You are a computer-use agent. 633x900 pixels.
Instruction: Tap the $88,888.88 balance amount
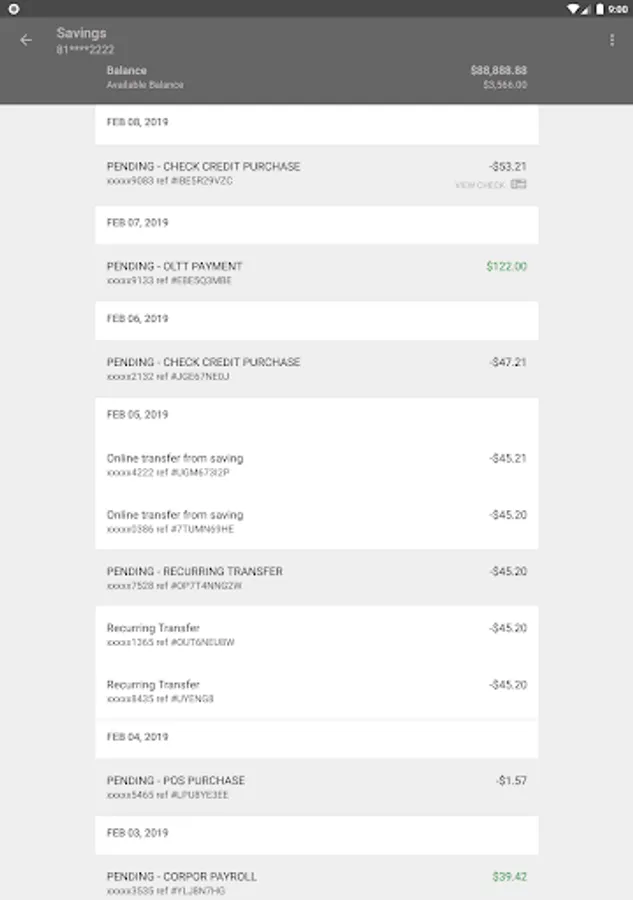[x=498, y=71]
